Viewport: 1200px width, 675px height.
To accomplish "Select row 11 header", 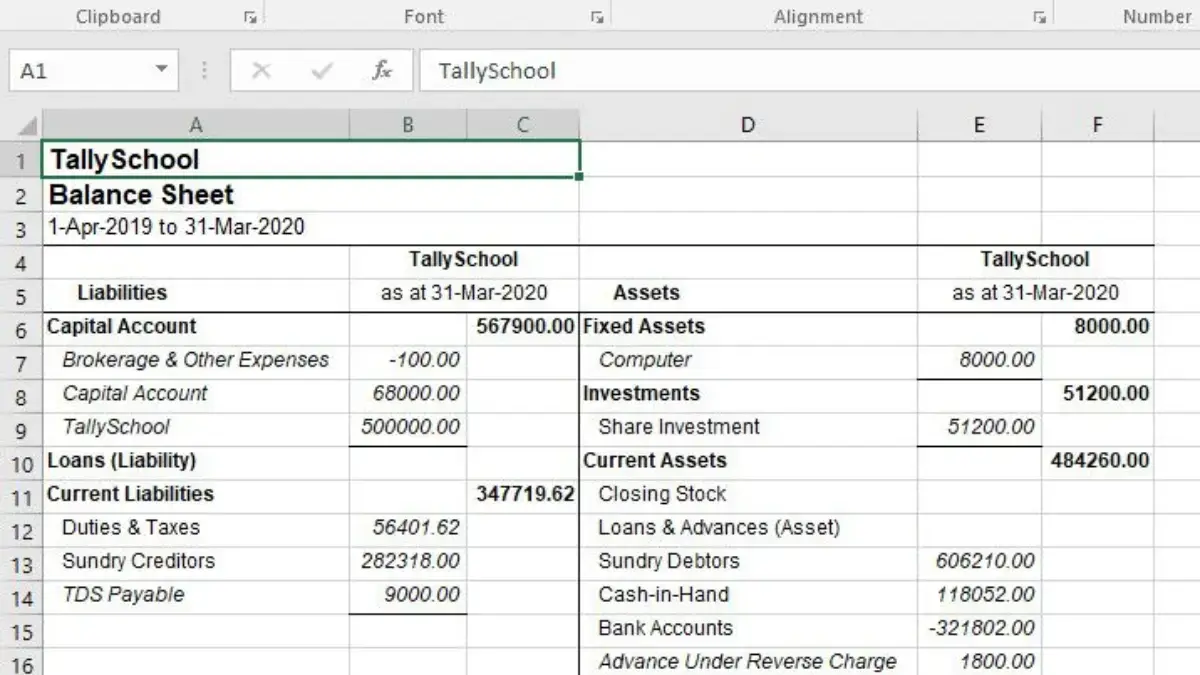I will click(21, 496).
